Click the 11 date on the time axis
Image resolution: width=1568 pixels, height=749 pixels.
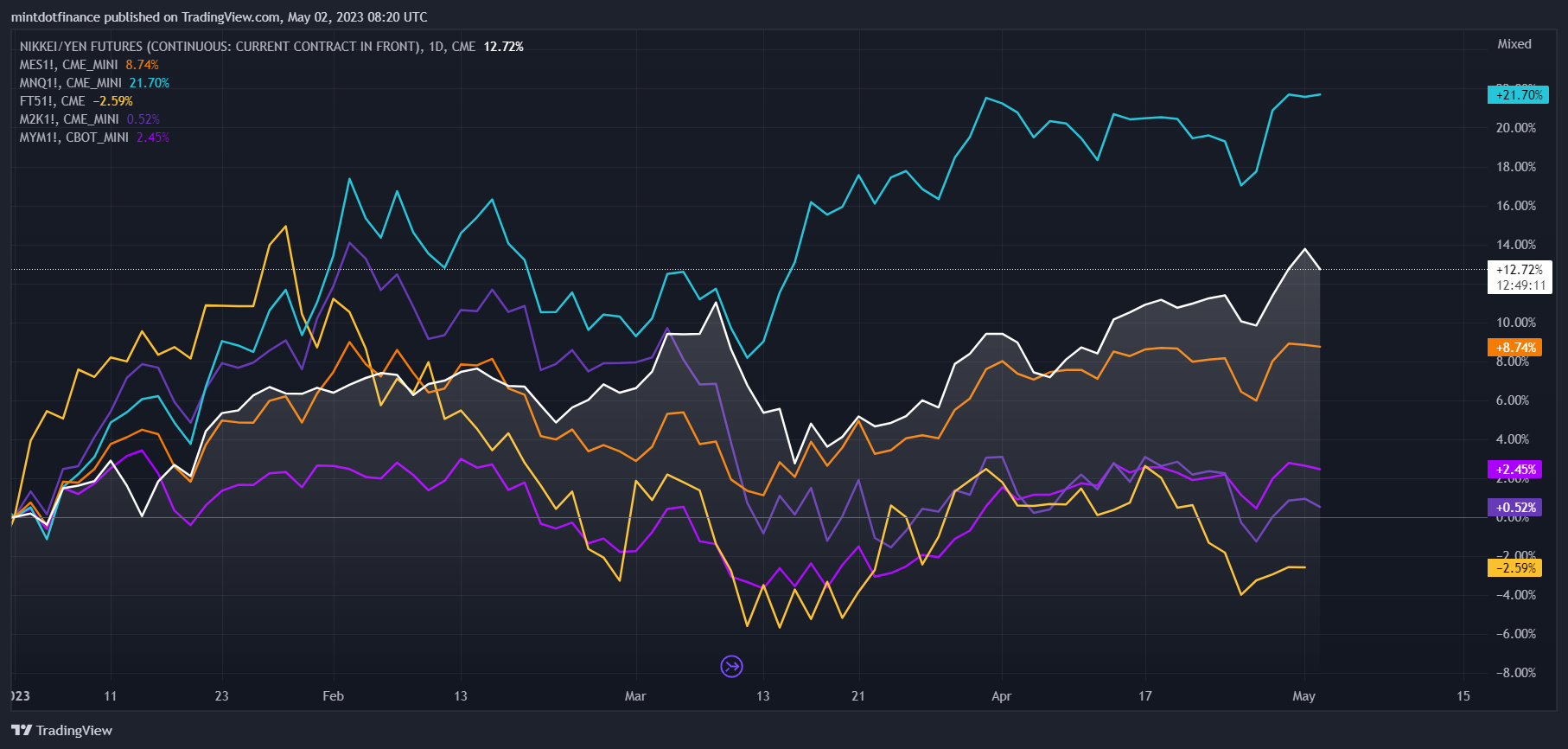(110, 696)
